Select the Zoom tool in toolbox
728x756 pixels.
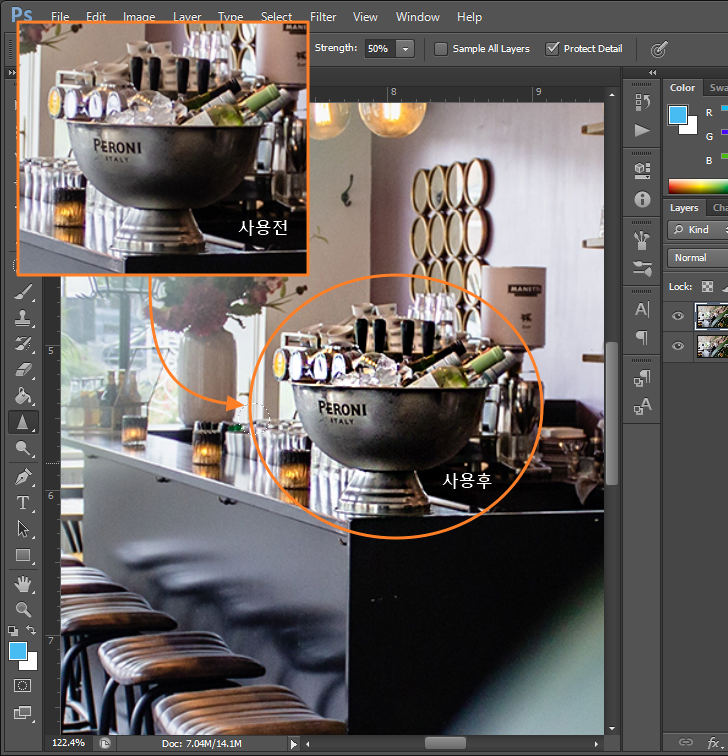tap(23, 609)
